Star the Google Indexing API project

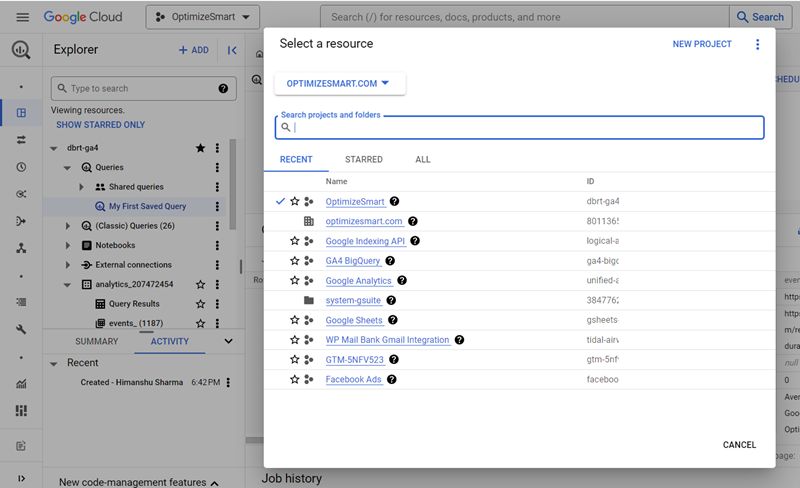click(295, 241)
